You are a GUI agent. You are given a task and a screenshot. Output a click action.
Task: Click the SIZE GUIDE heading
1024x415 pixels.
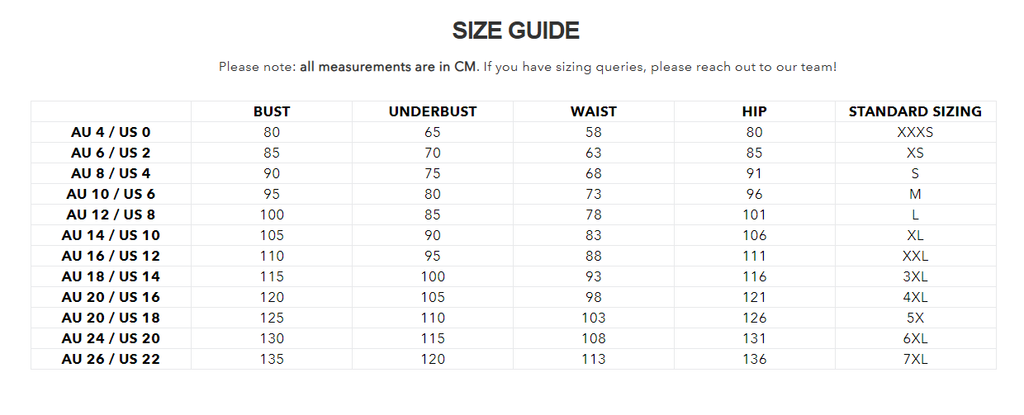point(515,30)
